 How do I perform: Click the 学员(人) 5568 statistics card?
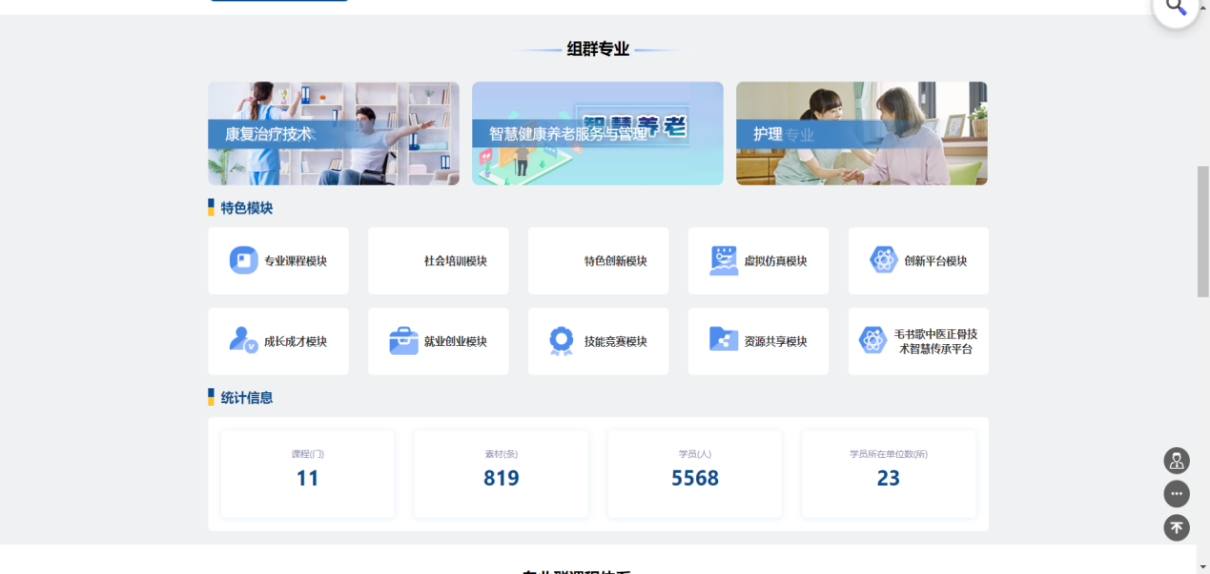point(695,474)
